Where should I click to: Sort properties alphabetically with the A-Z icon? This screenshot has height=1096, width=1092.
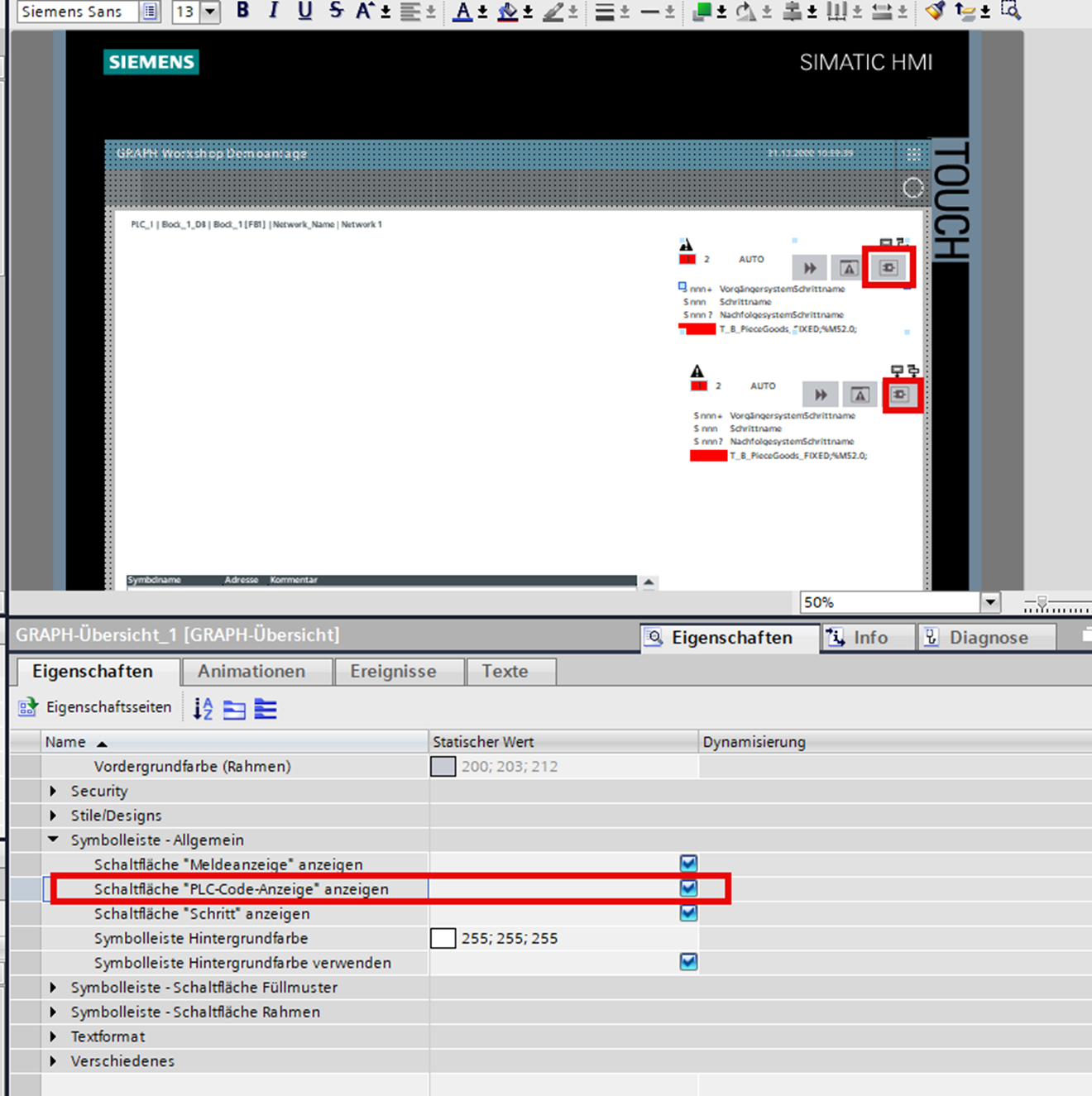[x=203, y=709]
